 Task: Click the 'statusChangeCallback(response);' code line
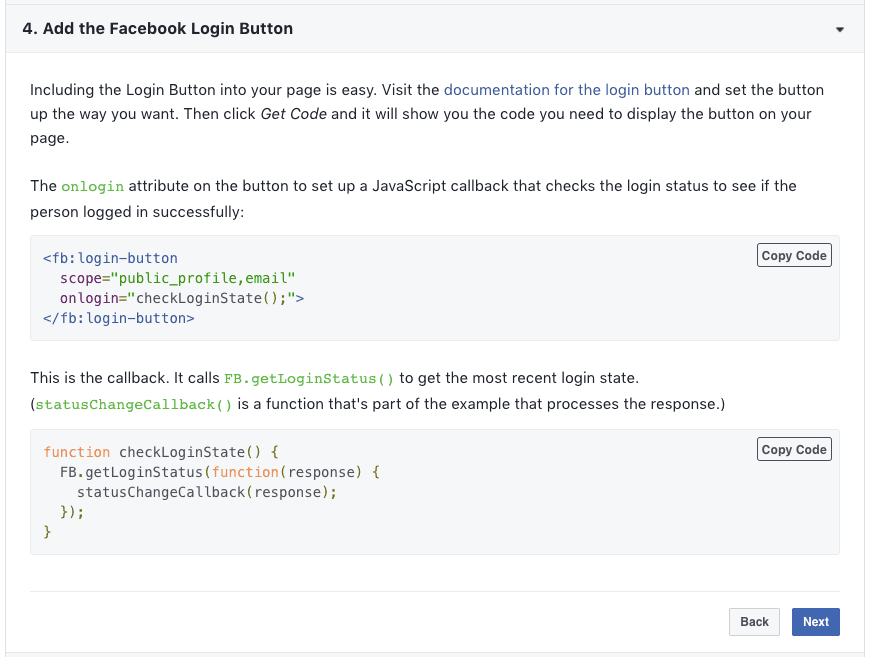(207, 492)
